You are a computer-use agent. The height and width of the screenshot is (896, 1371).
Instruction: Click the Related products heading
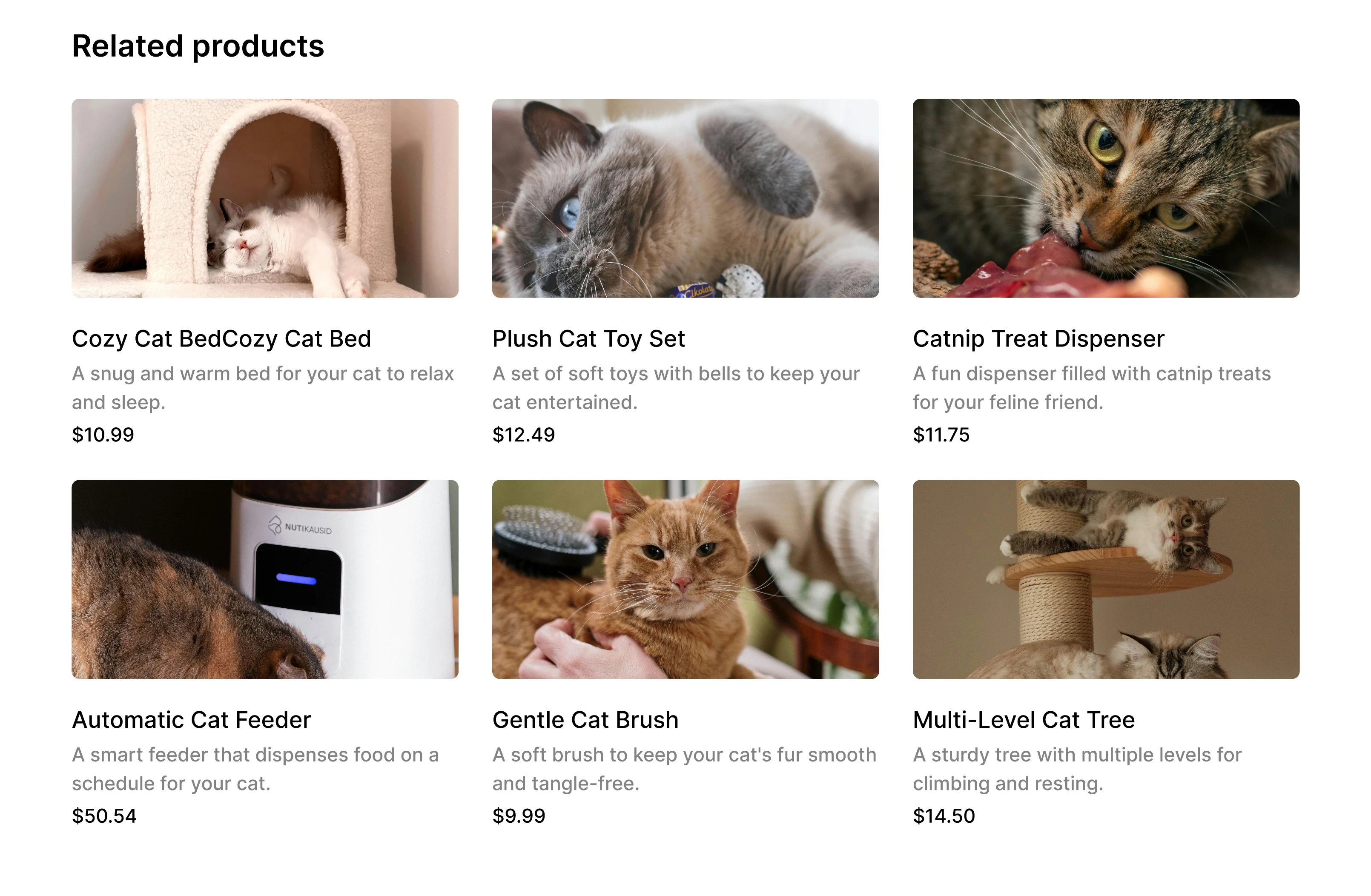(198, 46)
